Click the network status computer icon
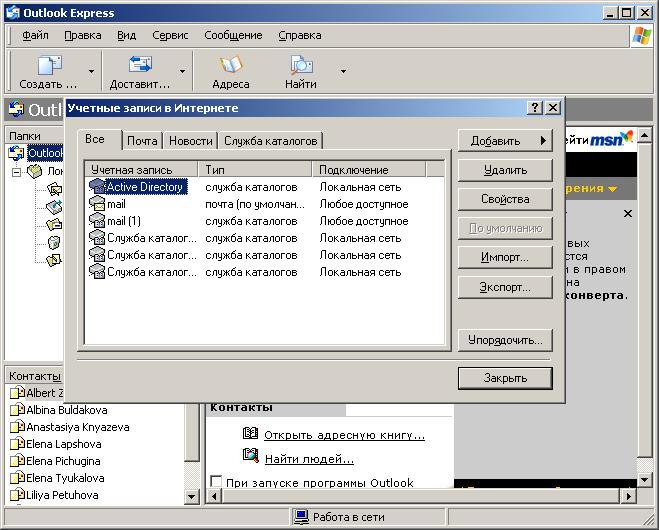This screenshot has height=530, width=659. [301, 517]
